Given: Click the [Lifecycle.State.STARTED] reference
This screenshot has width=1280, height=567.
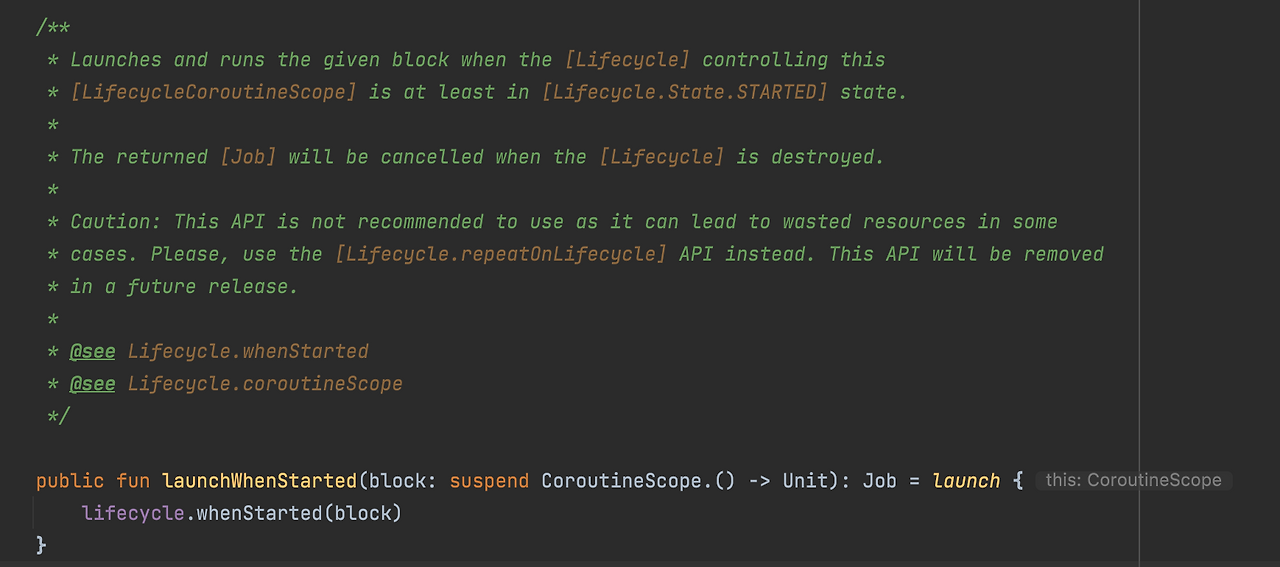Looking at the screenshot, I should pos(685,92).
